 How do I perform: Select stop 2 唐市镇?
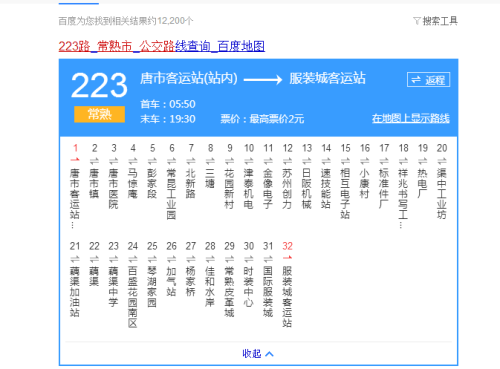click(x=94, y=183)
